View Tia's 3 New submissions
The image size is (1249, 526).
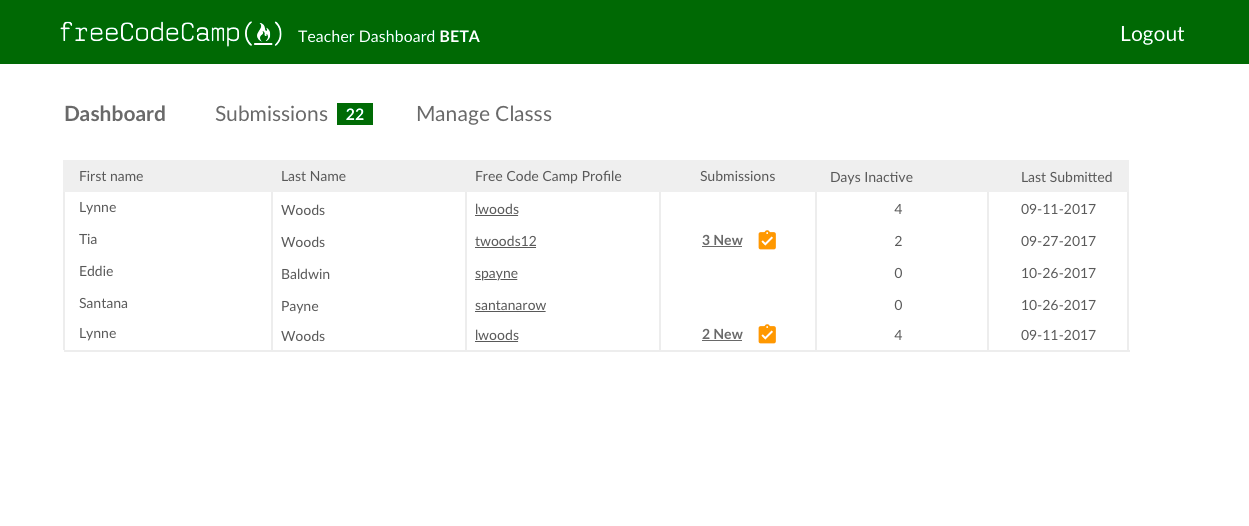[722, 240]
